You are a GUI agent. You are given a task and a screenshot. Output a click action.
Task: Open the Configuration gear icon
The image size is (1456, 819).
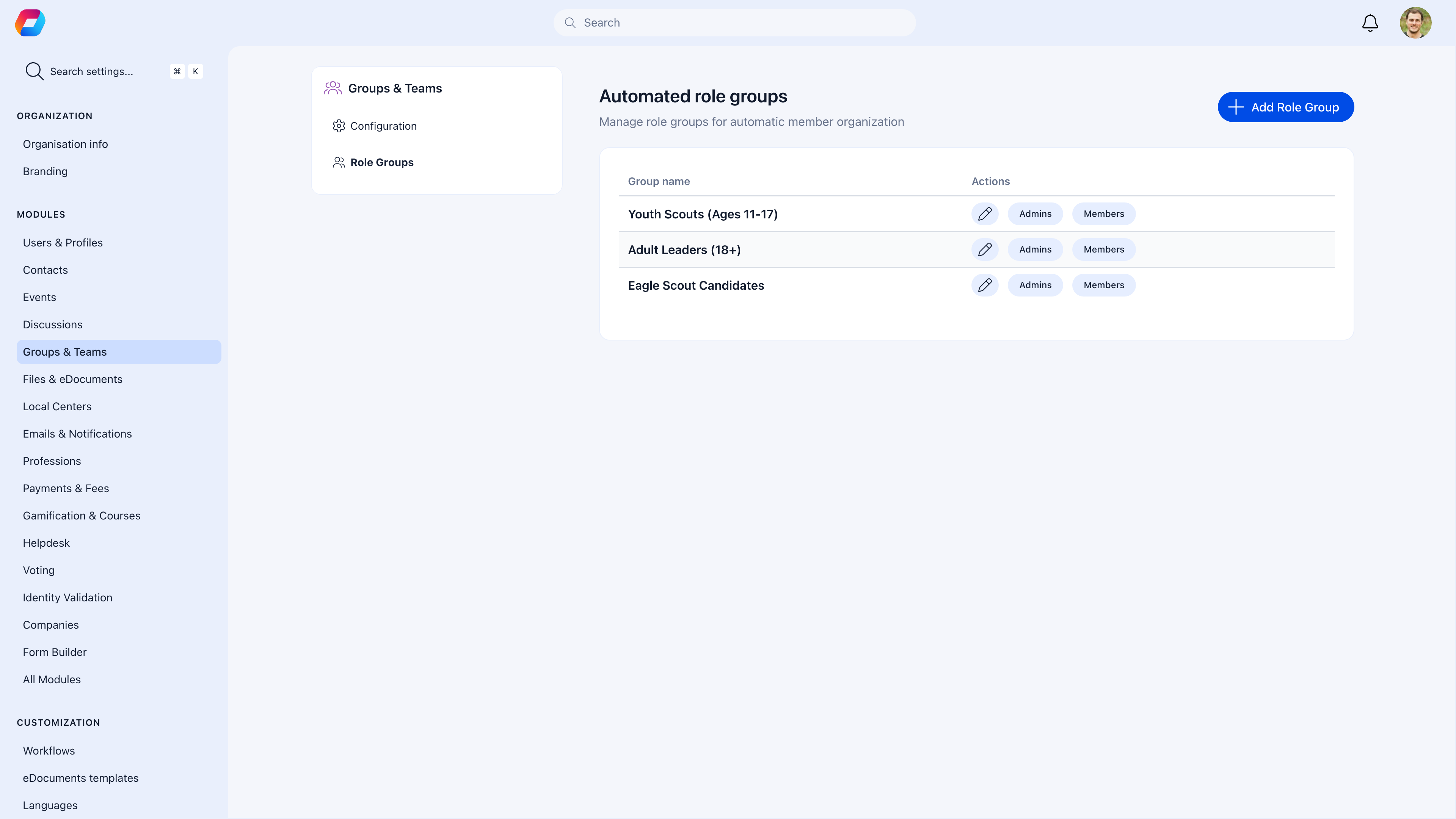pyautogui.click(x=339, y=126)
